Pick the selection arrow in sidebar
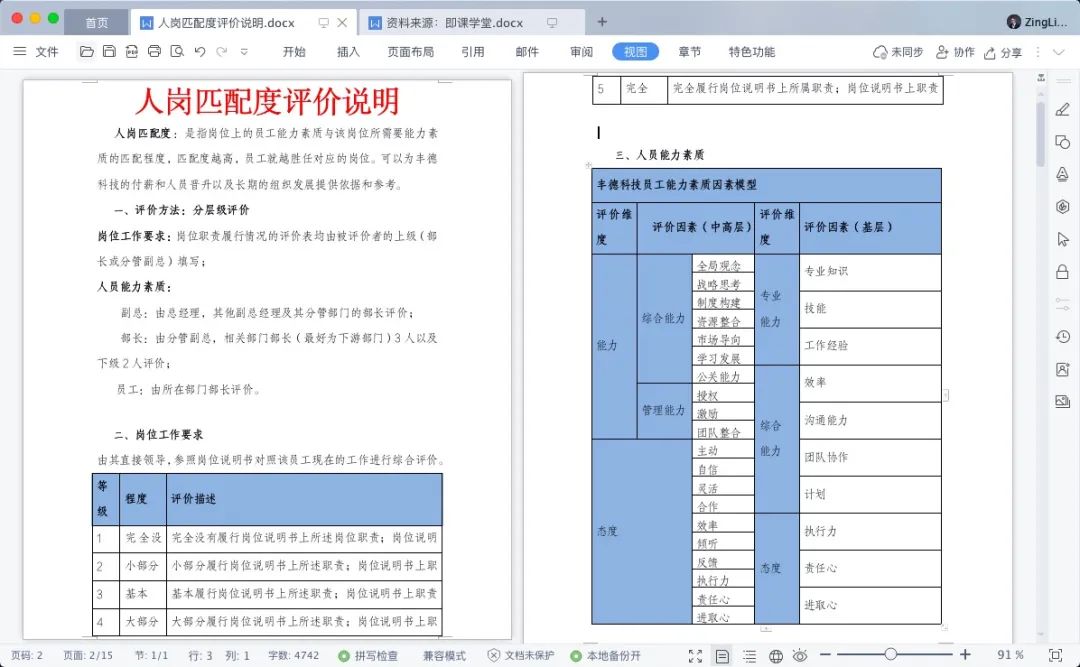Screen dimensions: 1080x667 1063,239
